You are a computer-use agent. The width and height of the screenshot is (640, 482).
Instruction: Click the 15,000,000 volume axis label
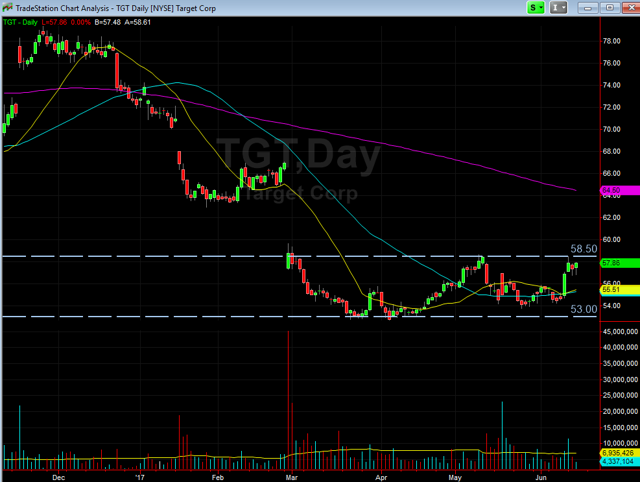(x=620, y=427)
